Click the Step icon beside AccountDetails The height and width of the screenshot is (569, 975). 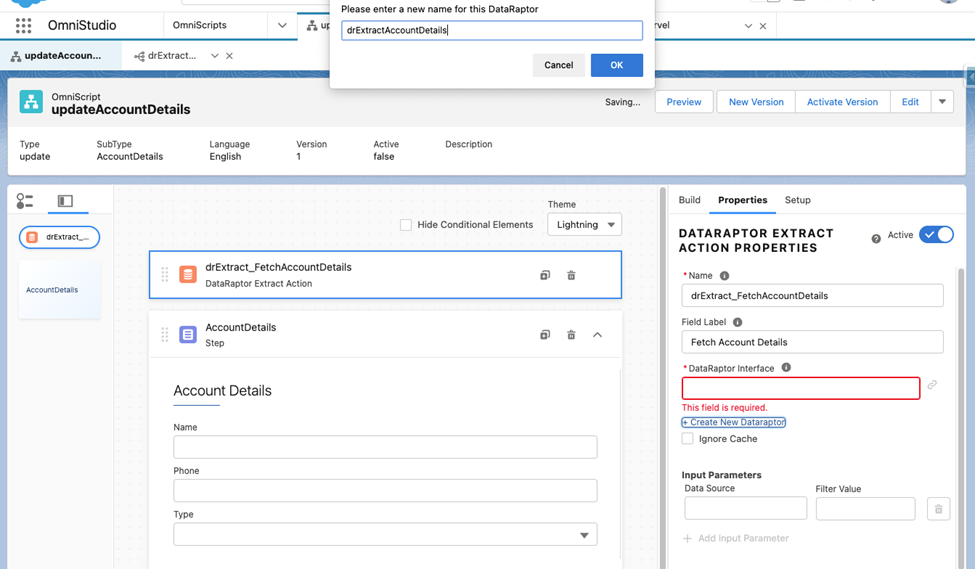click(x=188, y=335)
